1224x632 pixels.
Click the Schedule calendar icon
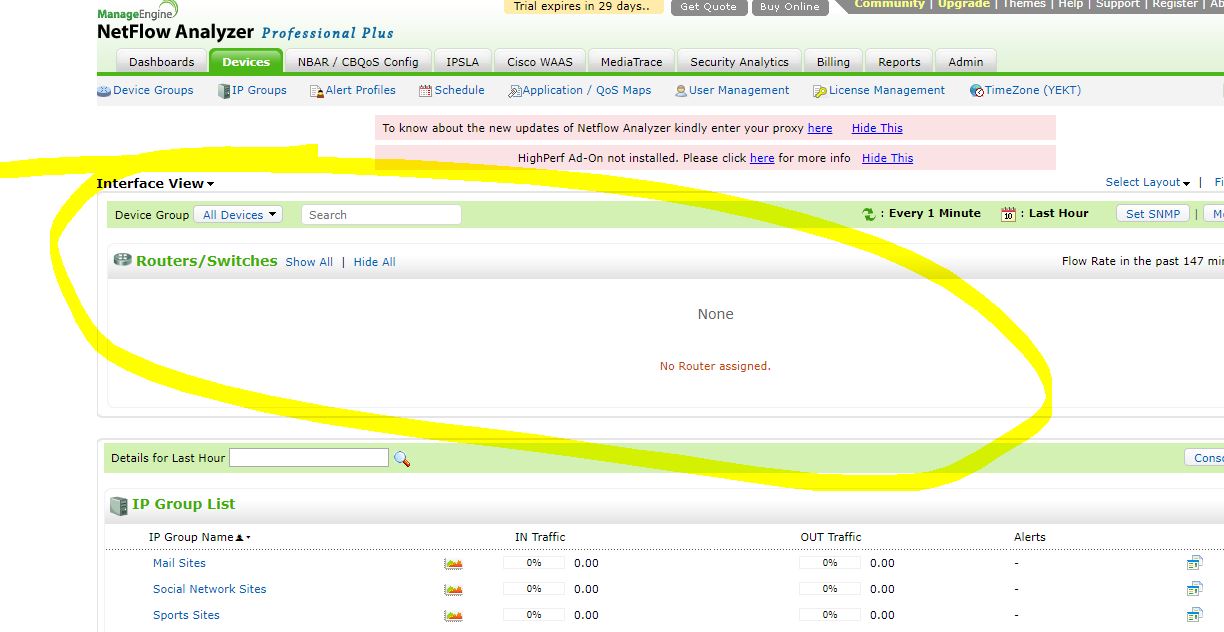(x=425, y=91)
